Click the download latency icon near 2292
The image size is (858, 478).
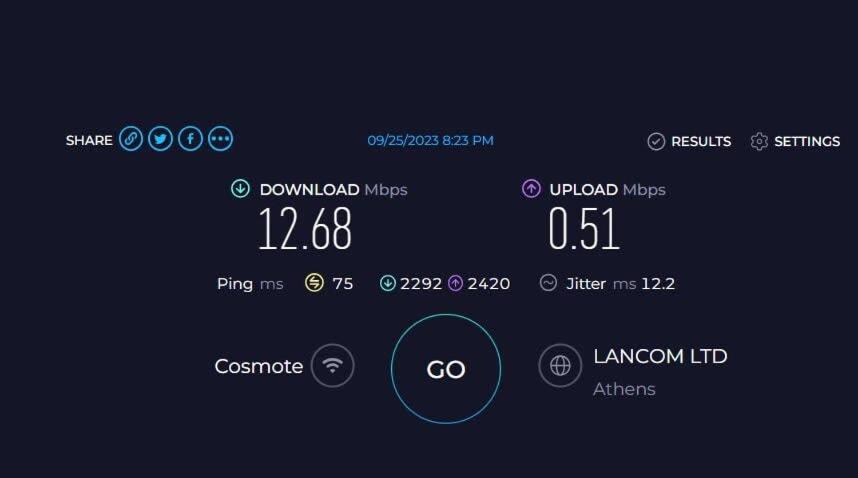[x=387, y=283]
